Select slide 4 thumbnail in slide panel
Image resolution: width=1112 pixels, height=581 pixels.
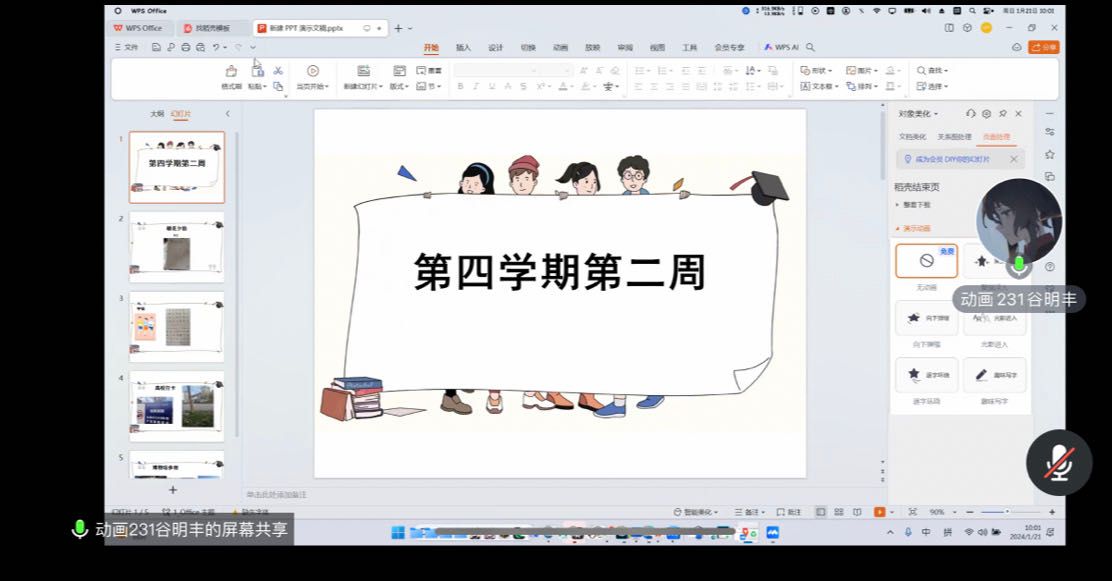(x=177, y=406)
